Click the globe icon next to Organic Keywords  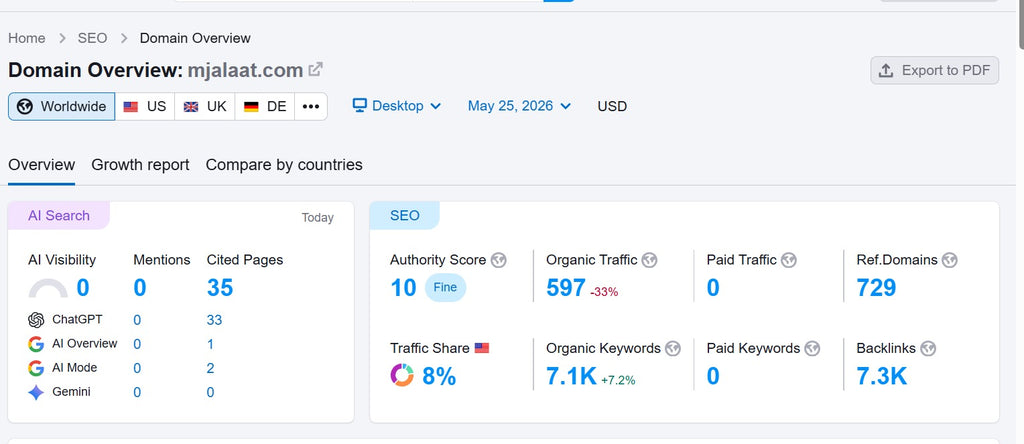(673, 349)
